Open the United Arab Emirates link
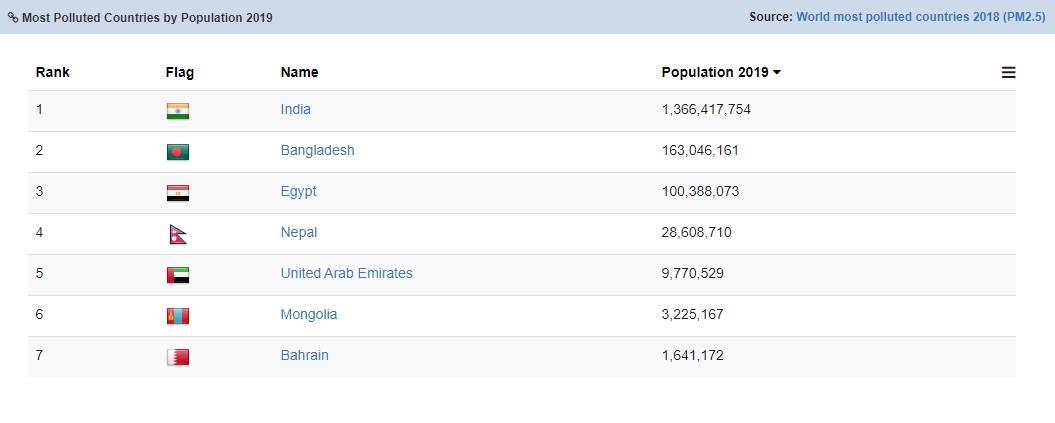This screenshot has height=423, width=1055. coord(346,273)
